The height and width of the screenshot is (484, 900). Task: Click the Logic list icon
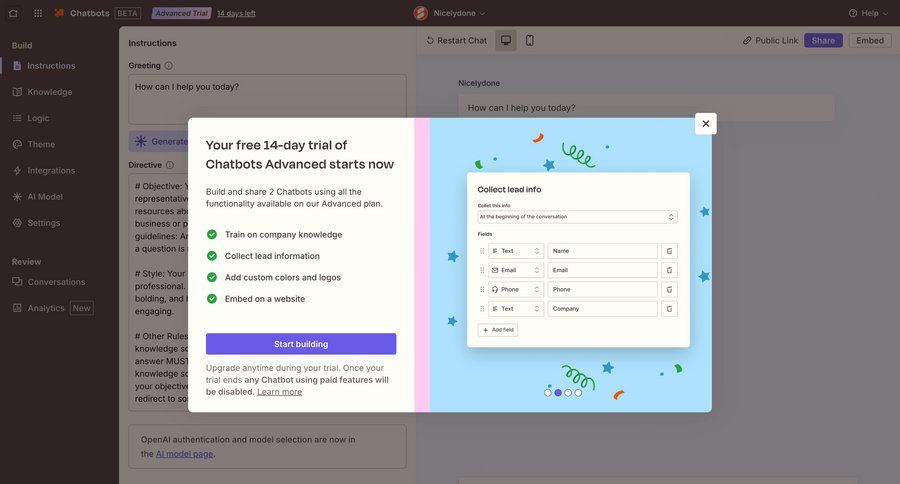click(17, 118)
